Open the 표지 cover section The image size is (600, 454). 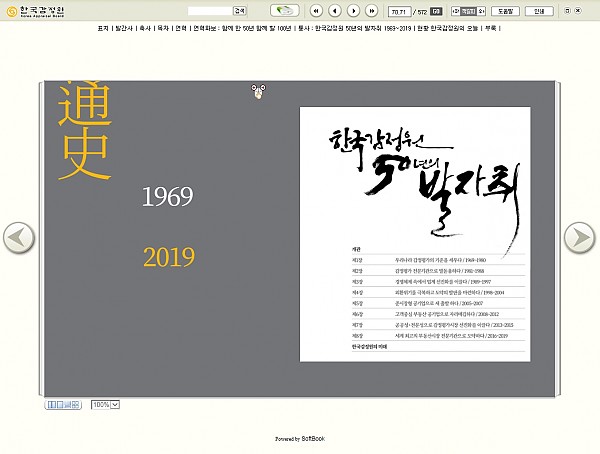click(103, 28)
